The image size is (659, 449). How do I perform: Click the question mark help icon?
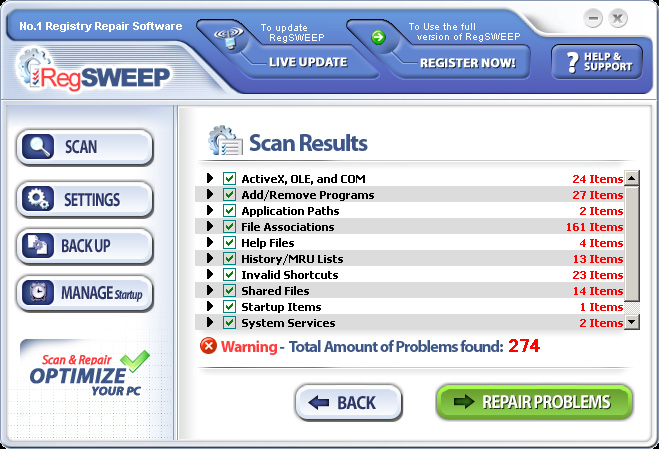pos(572,62)
